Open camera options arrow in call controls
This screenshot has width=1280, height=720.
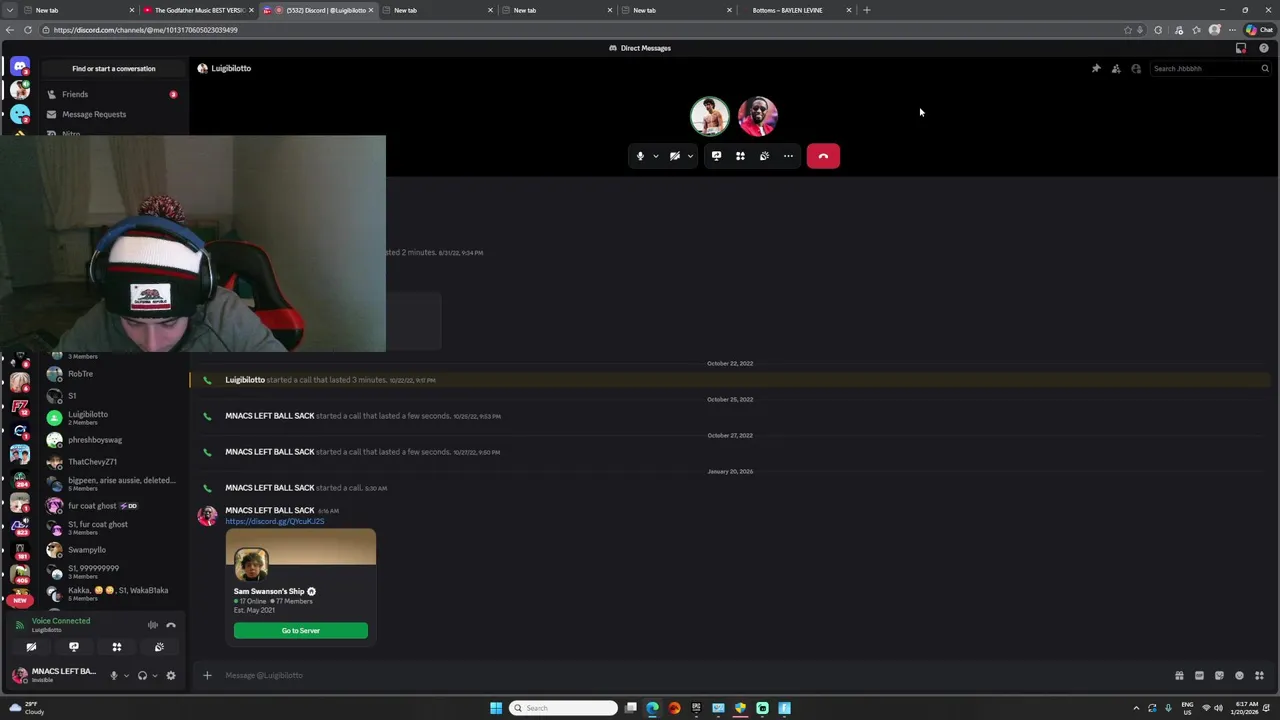coord(690,156)
